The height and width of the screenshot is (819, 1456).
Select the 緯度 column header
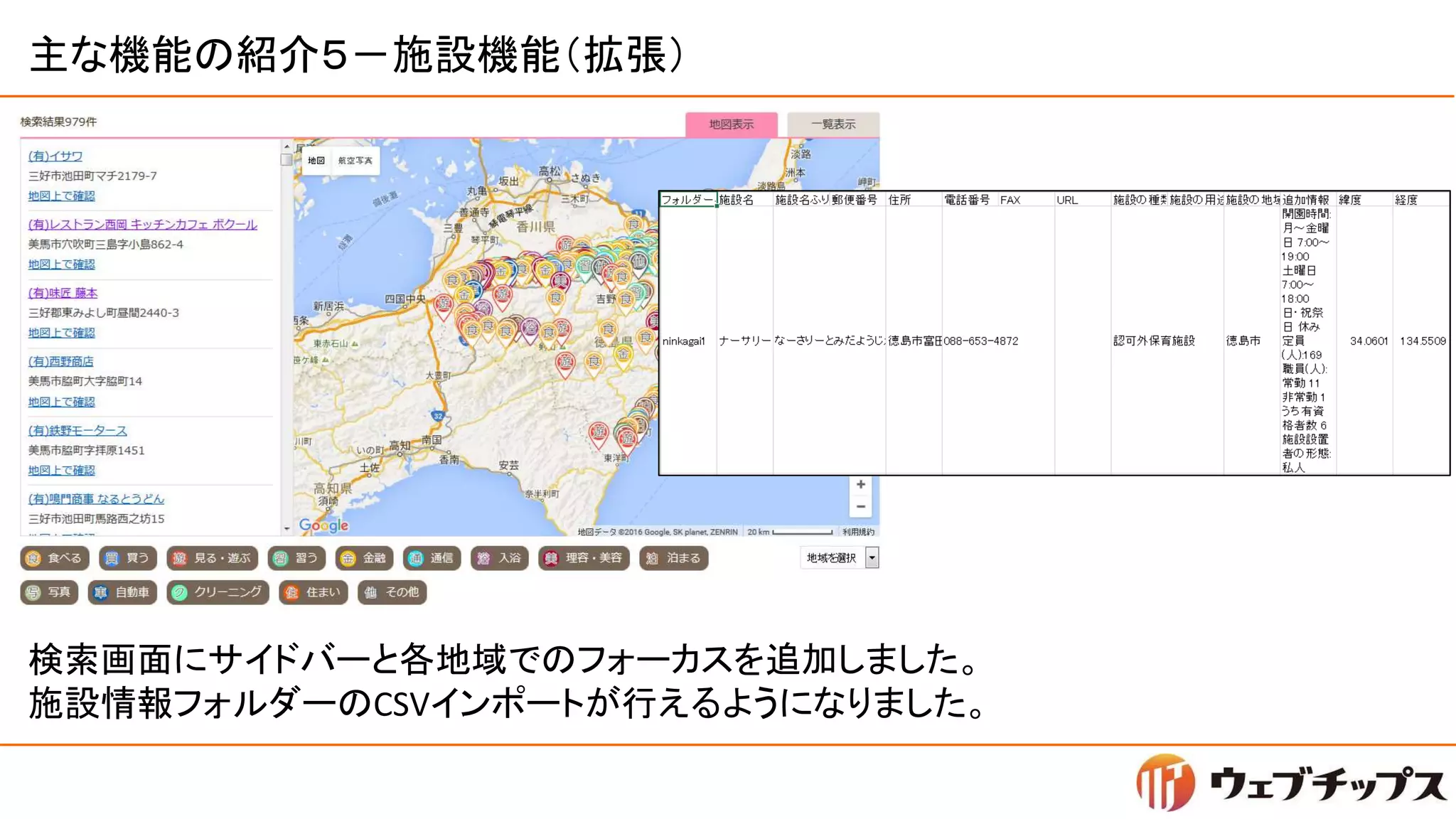[x=1364, y=200]
